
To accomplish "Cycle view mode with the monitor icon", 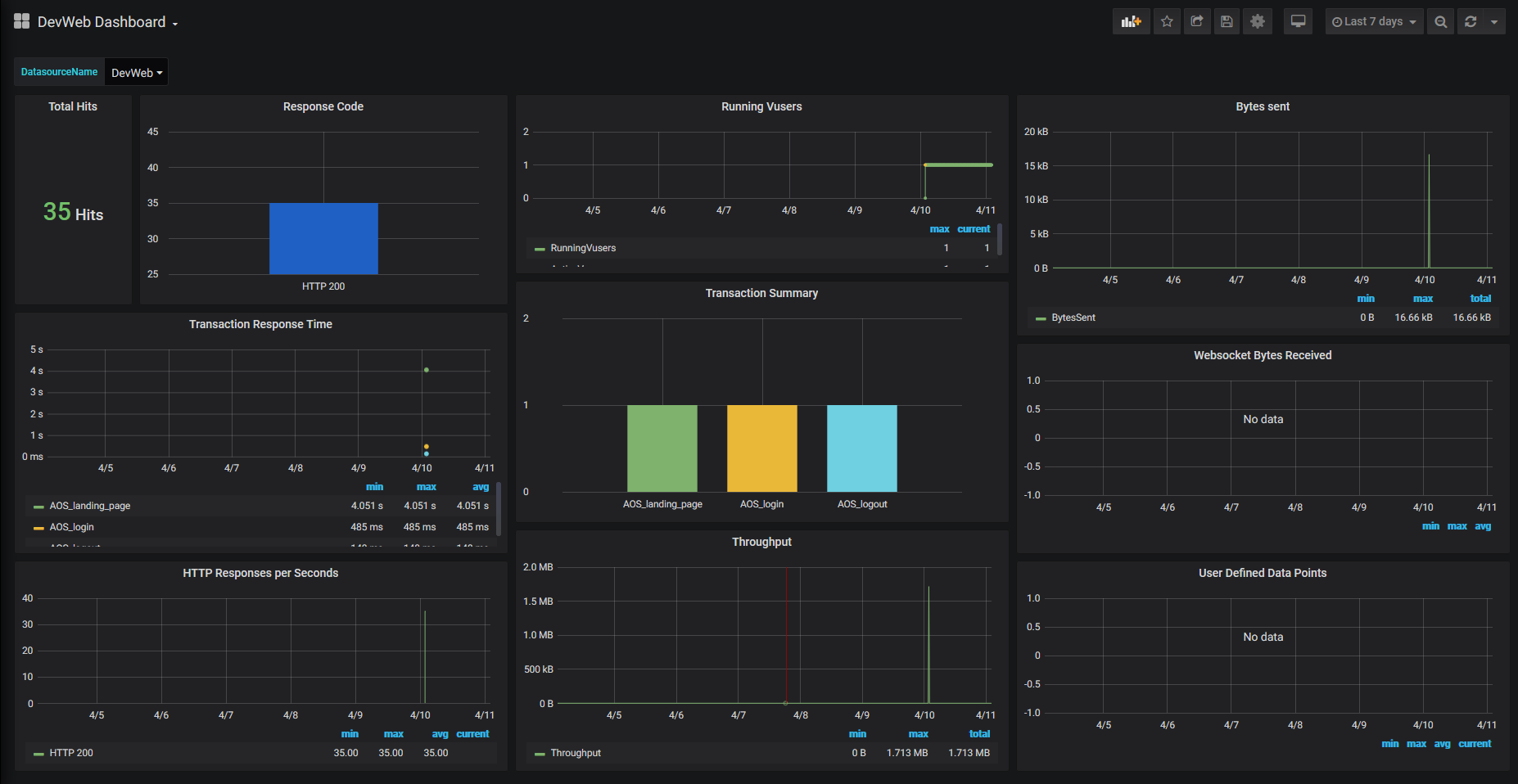I will [x=1298, y=22].
